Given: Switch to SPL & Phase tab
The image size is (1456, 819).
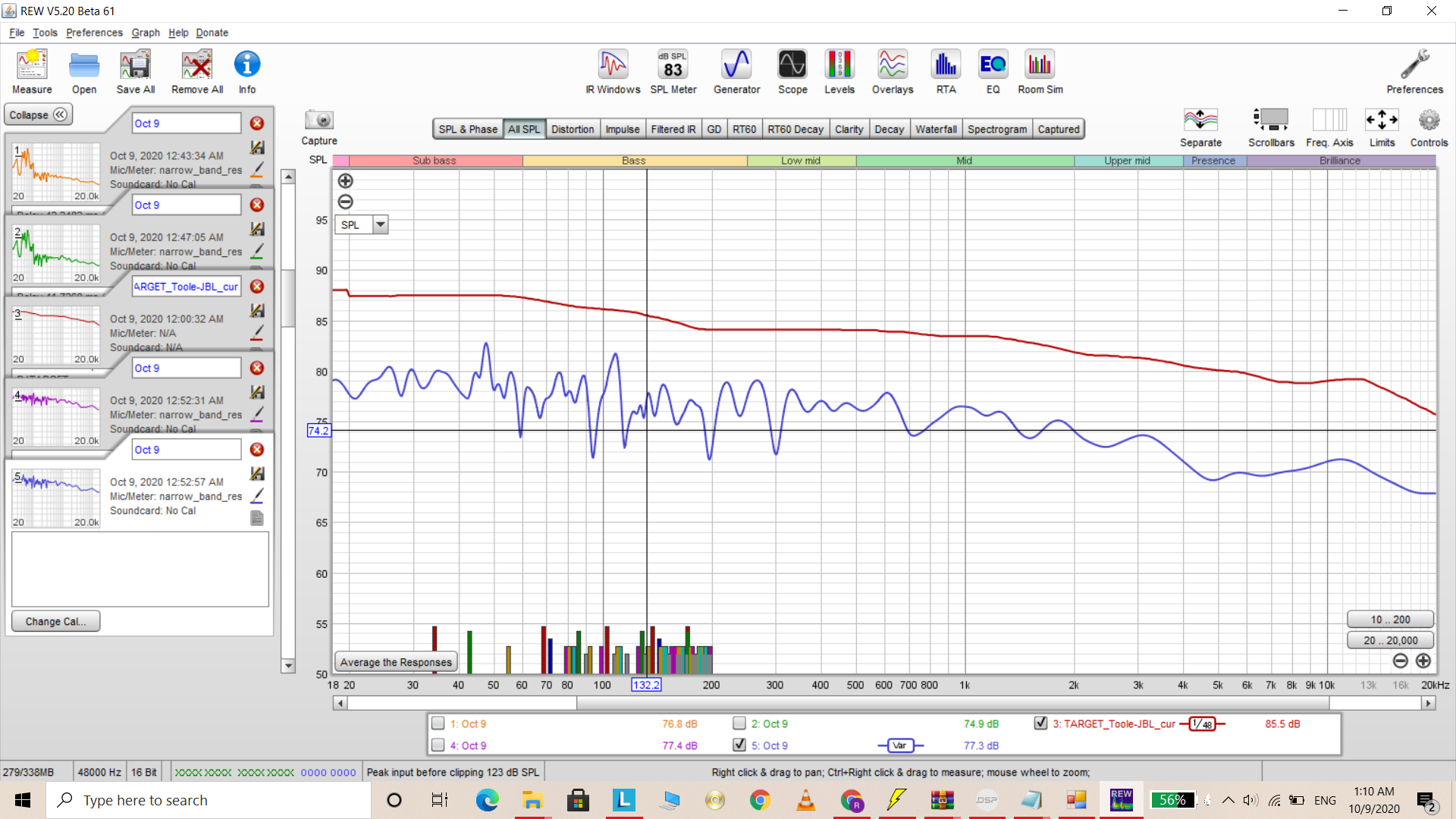Looking at the screenshot, I should coord(468,130).
